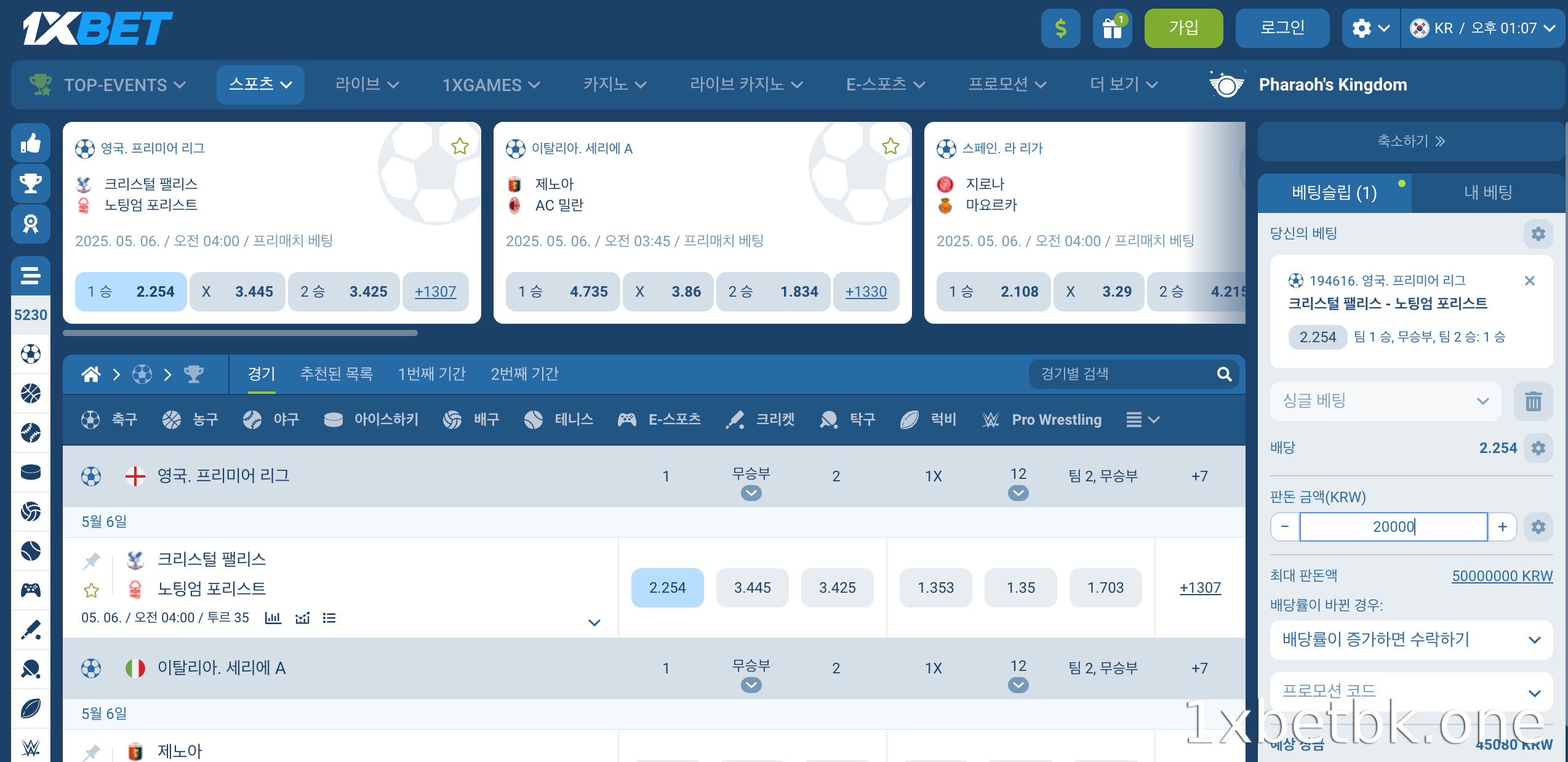Open statistics bar chart icon for Crystal Palace match
Viewport: 1568px width, 762px height.
tap(273, 617)
